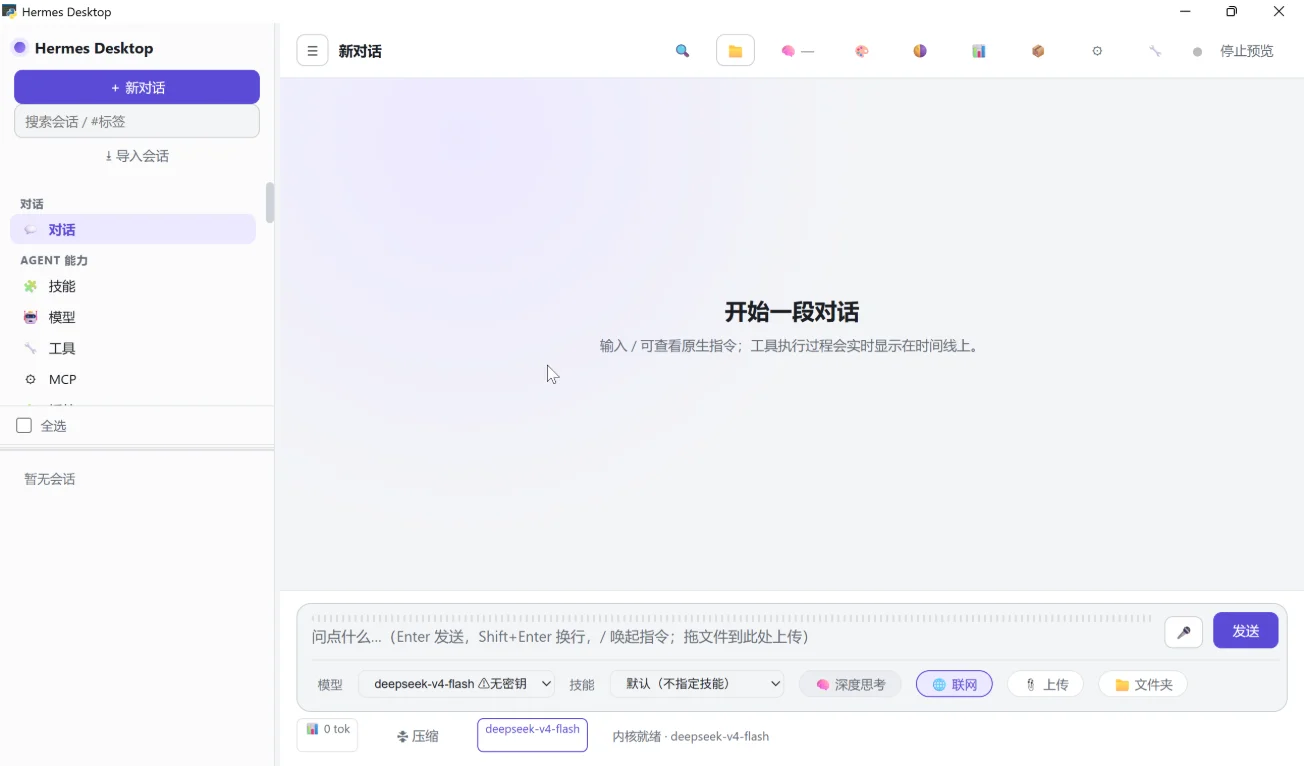Click the 内核就绪 · deepseek-v4-flash status text

(x=690, y=736)
